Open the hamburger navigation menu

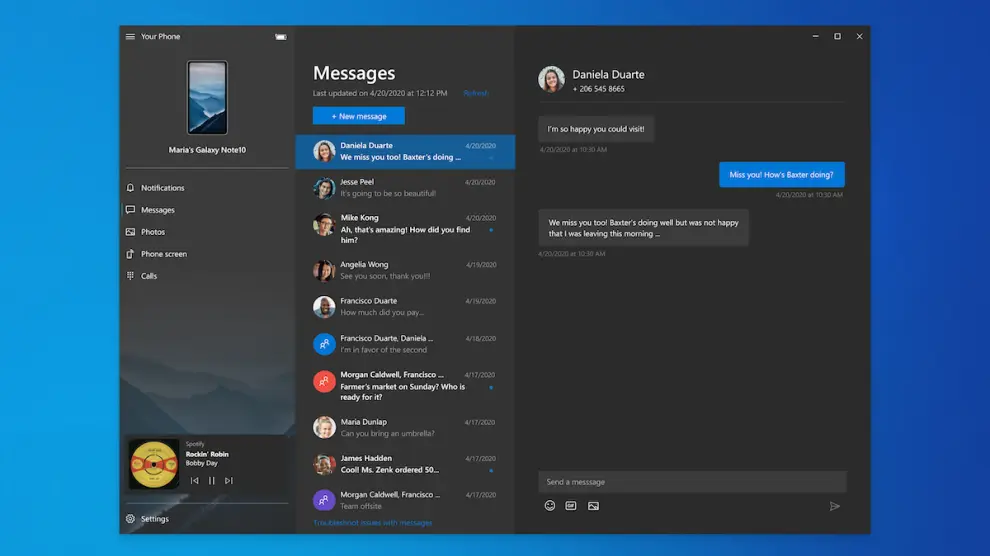tap(130, 37)
